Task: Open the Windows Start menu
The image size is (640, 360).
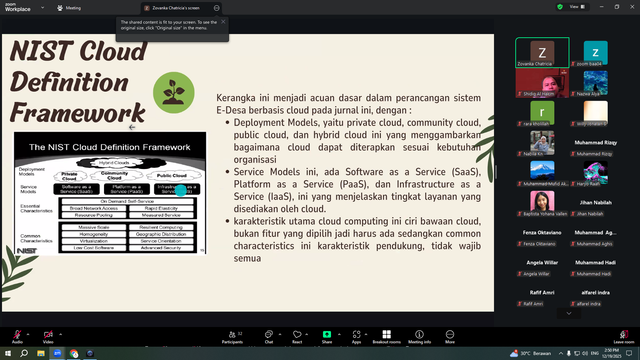Action: tap(8, 353)
